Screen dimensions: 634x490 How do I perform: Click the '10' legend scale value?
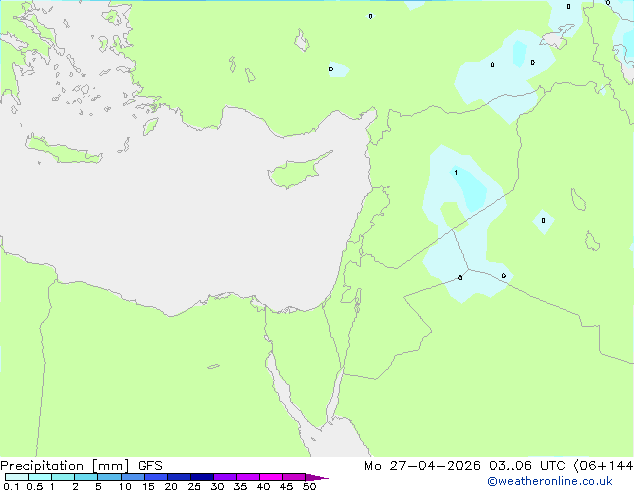click(x=125, y=486)
